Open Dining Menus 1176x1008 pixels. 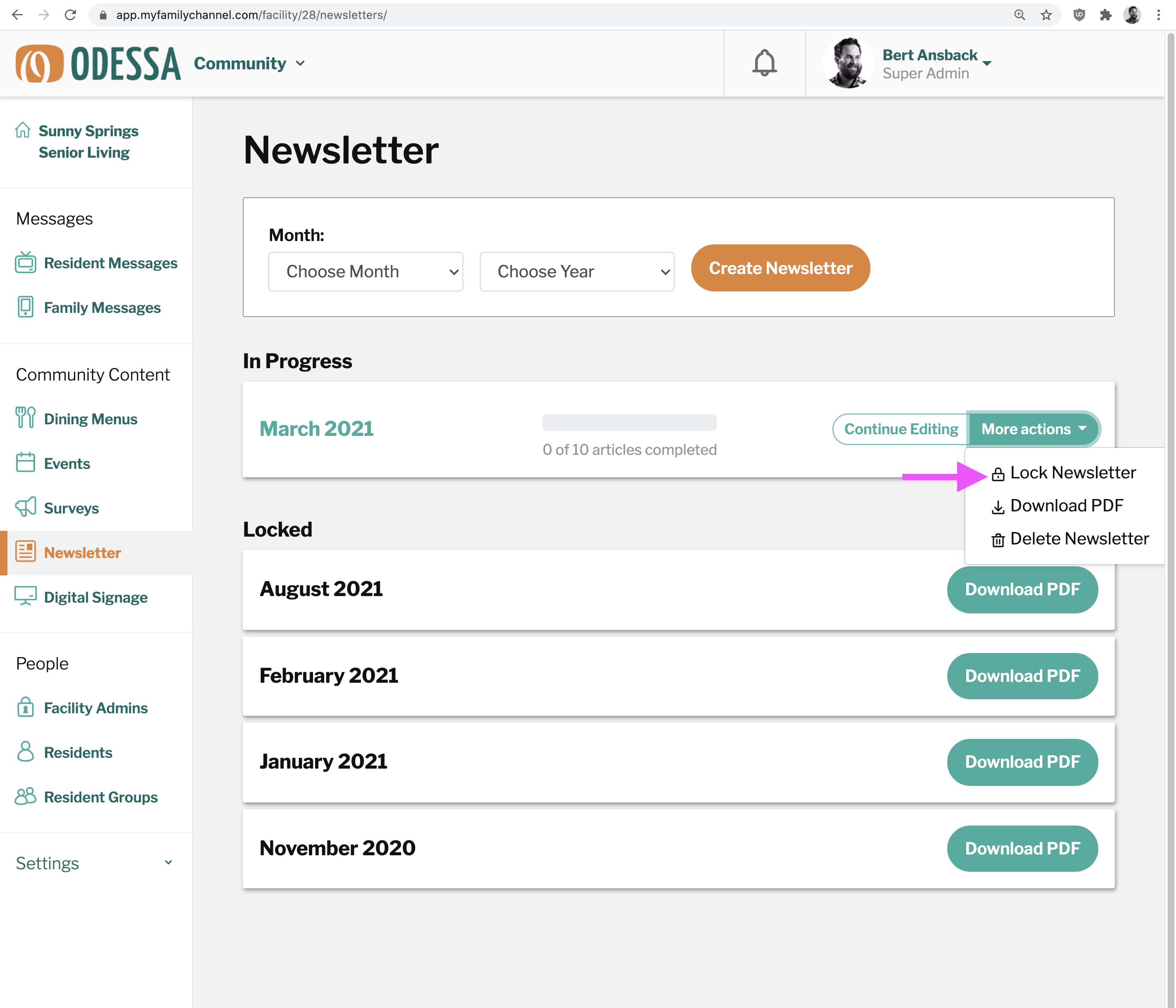coord(91,419)
